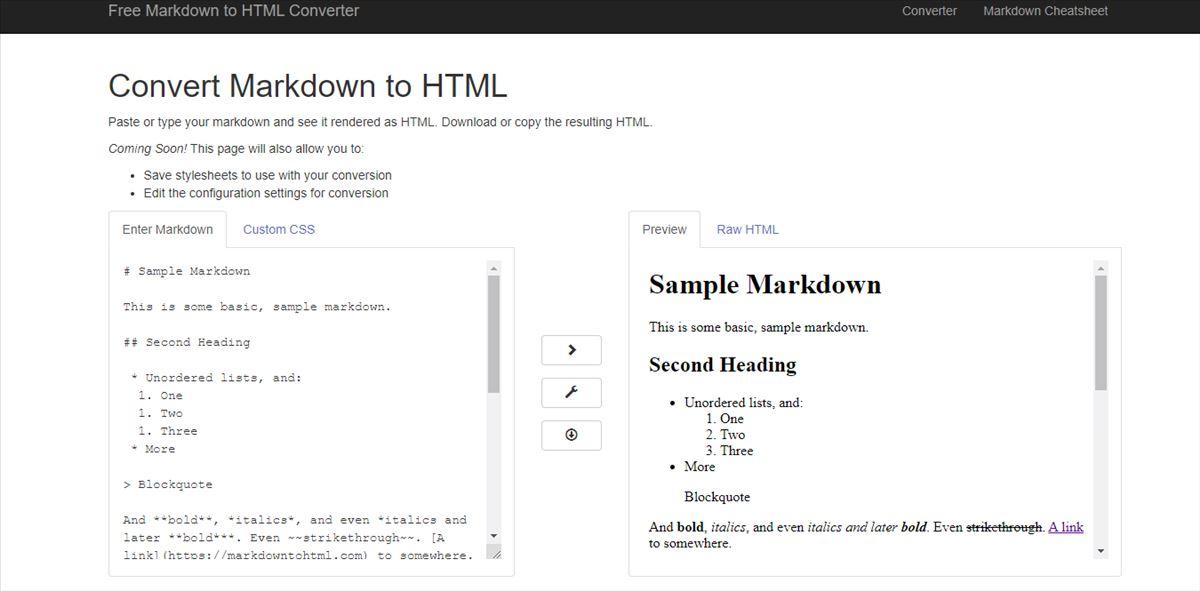Download the converted HTML with the download icon
This screenshot has width=1200, height=591.
tap(570, 435)
